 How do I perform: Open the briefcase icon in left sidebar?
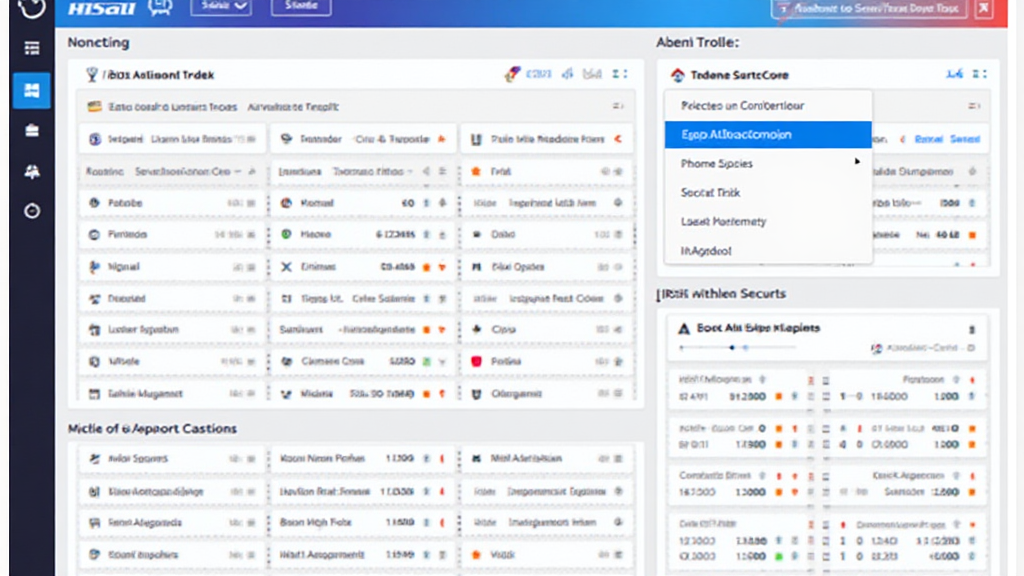click(x=32, y=131)
